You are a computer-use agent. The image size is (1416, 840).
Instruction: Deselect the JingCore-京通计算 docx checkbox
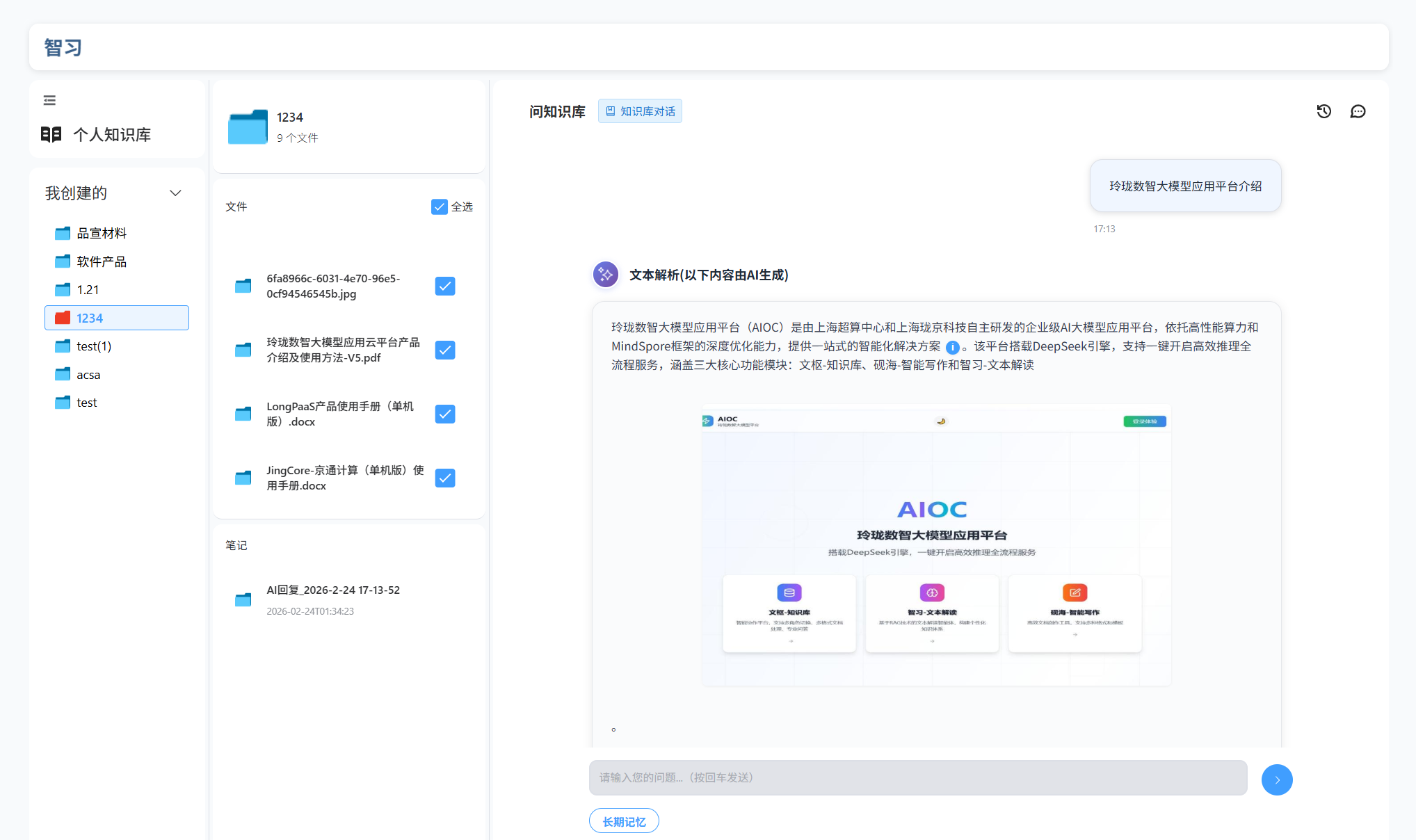tap(445, 478)
